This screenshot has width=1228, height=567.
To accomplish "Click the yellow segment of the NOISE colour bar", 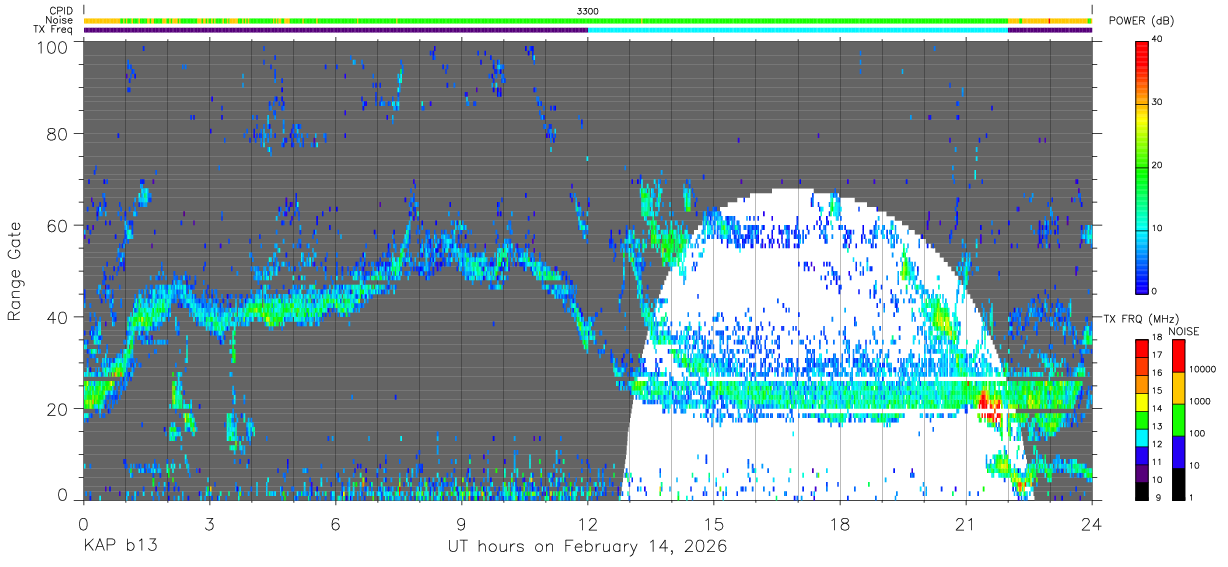I will 1178,387.
